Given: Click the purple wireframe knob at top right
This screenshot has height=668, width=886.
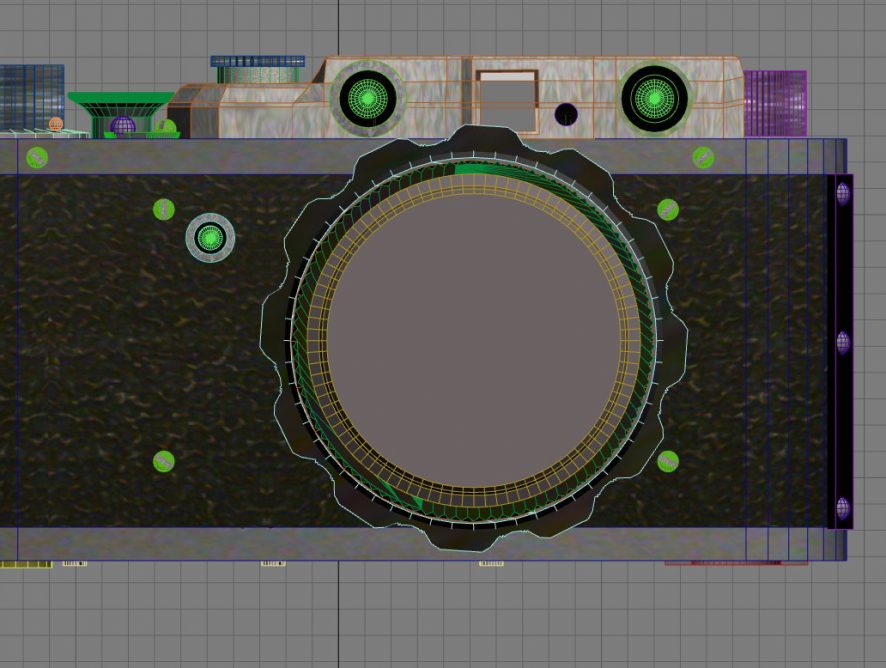Looking at the screenshot, I should [776, 103].
